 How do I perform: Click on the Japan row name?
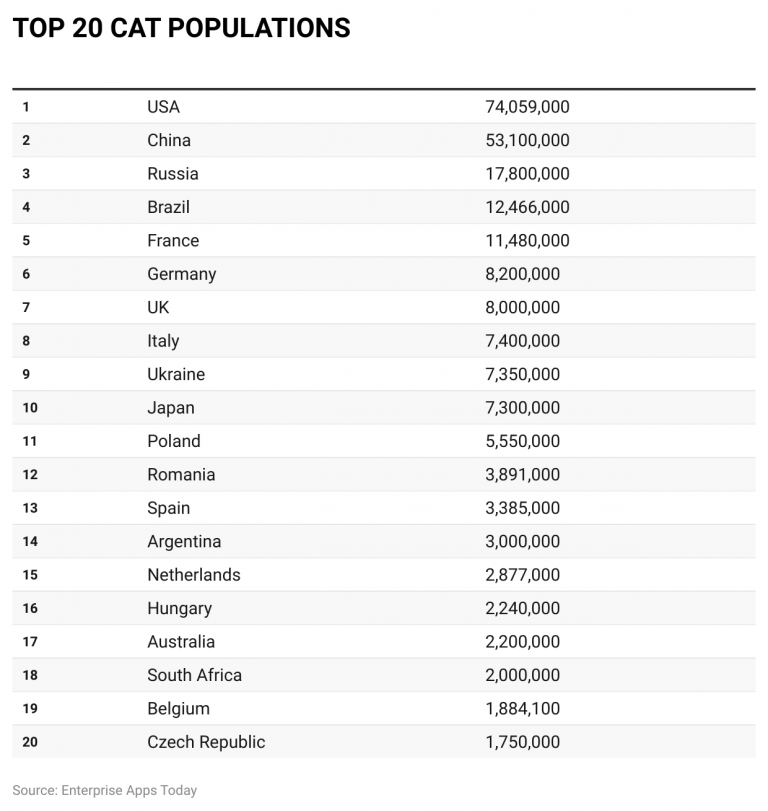171,408
